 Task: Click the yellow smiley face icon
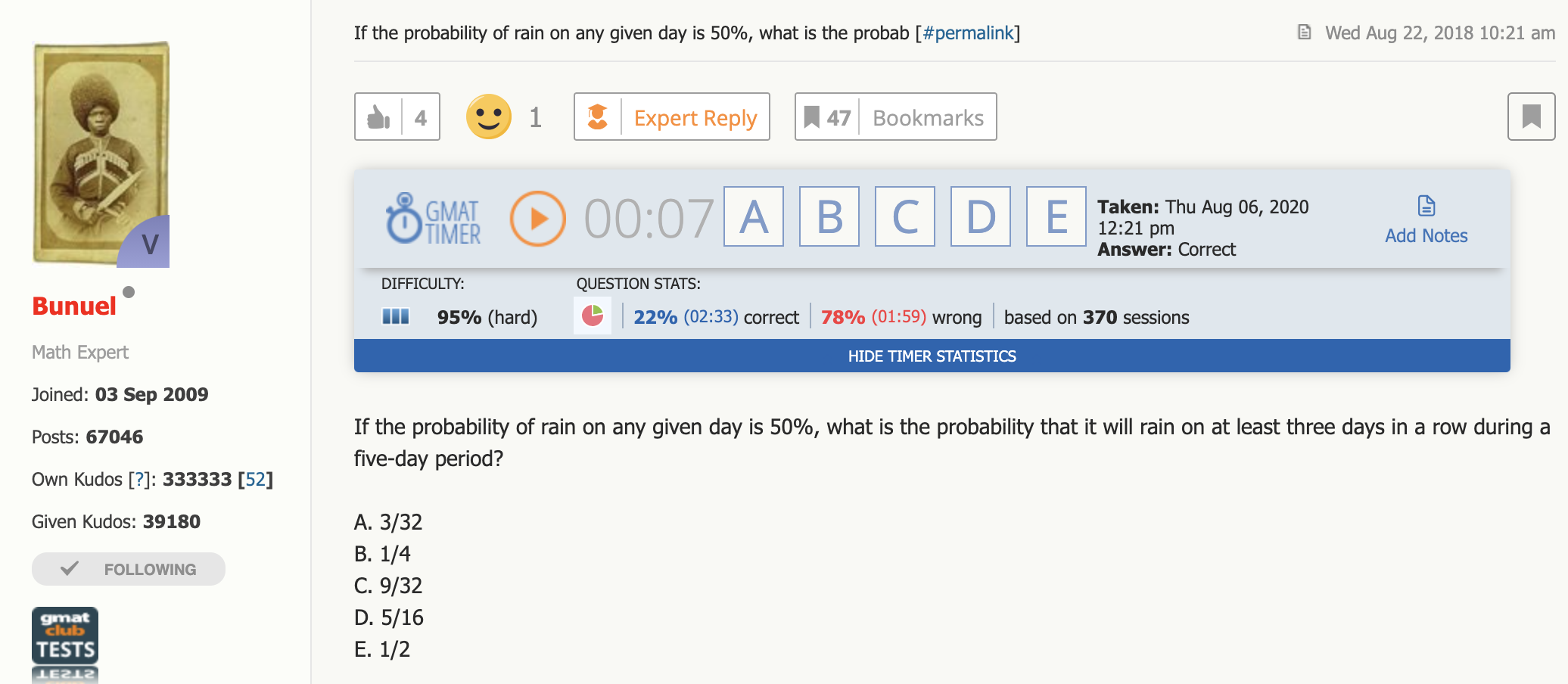pyautogui.click(x=488, y=117)
